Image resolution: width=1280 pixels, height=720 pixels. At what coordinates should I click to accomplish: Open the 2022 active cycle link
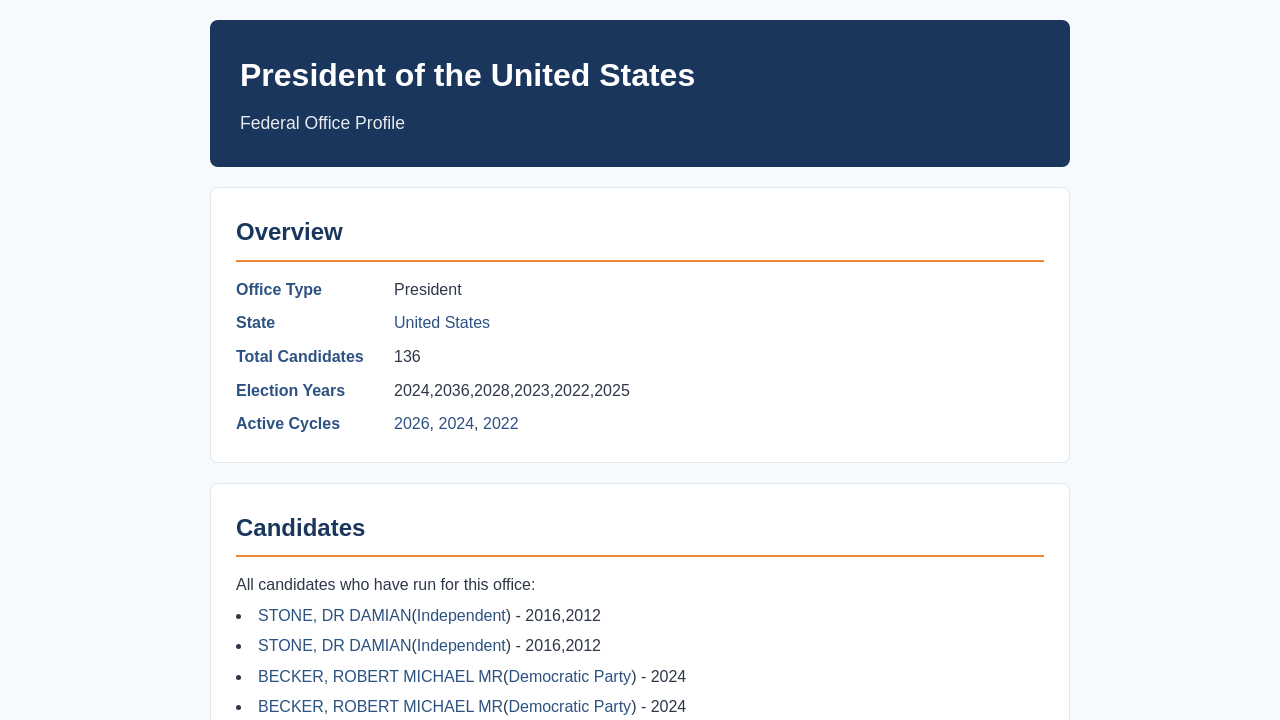pyautogui.click(x=501, y=424)
